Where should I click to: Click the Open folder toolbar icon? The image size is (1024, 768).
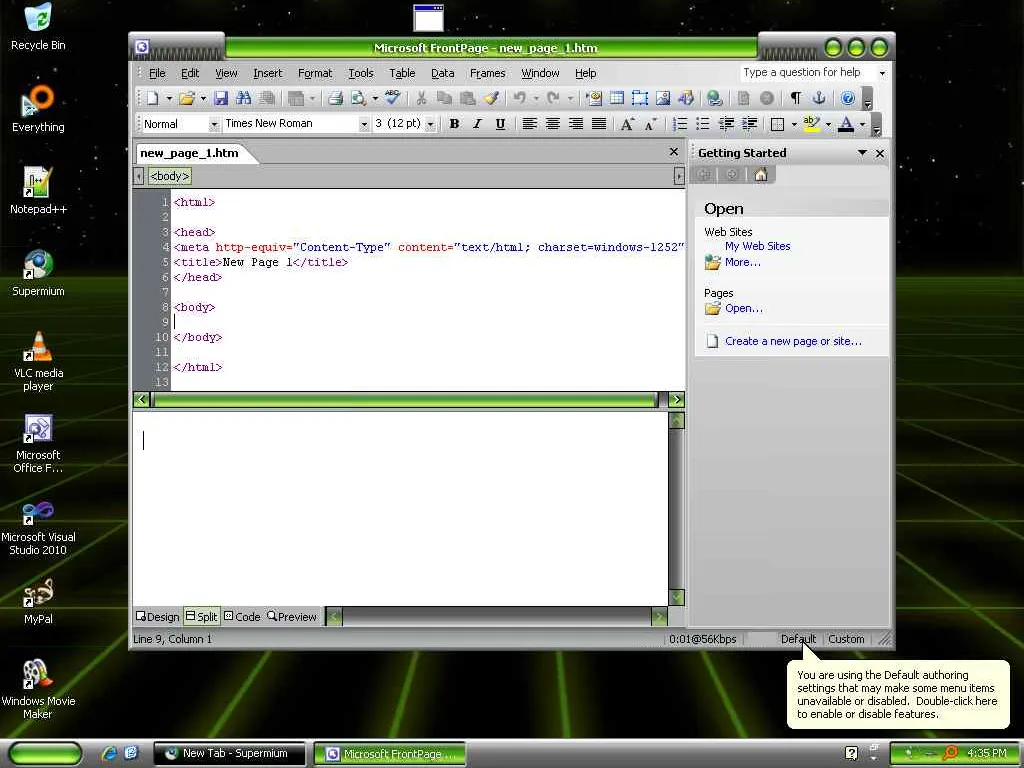click(x=187, y=99)
